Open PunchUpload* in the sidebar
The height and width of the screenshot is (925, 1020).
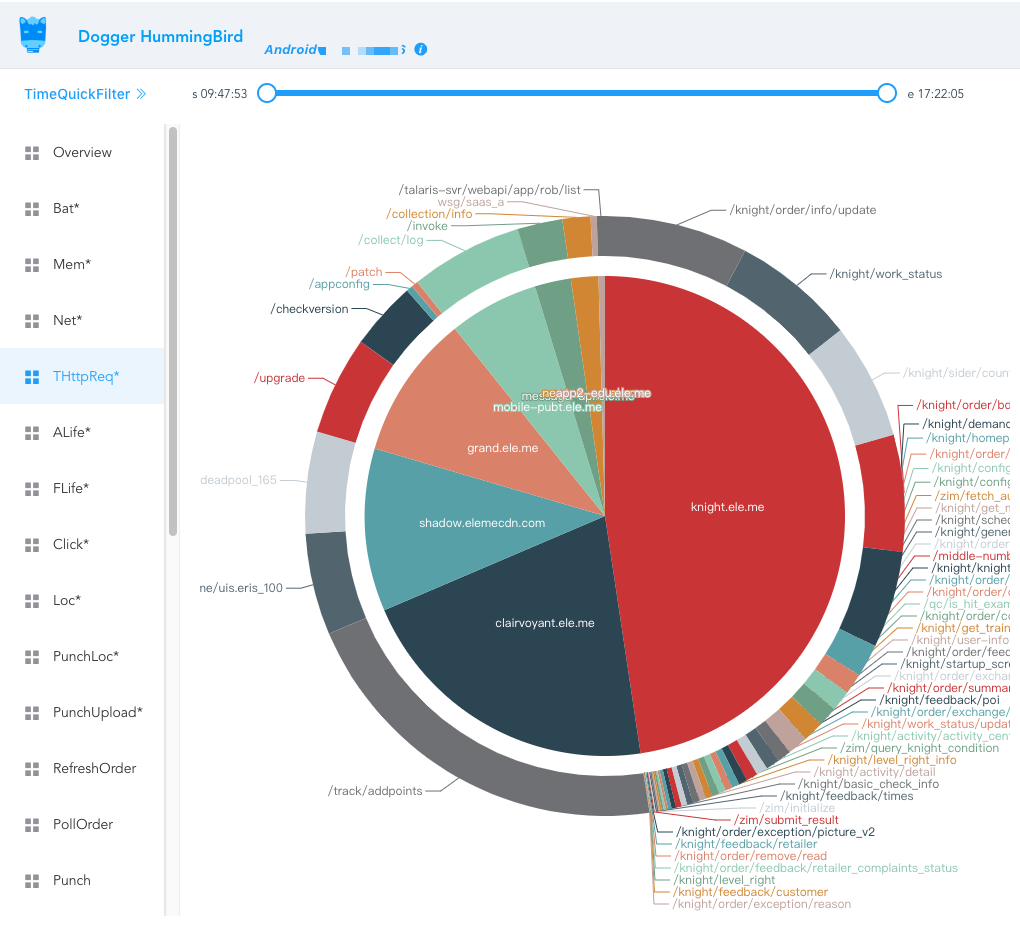[x=82, y=713]
